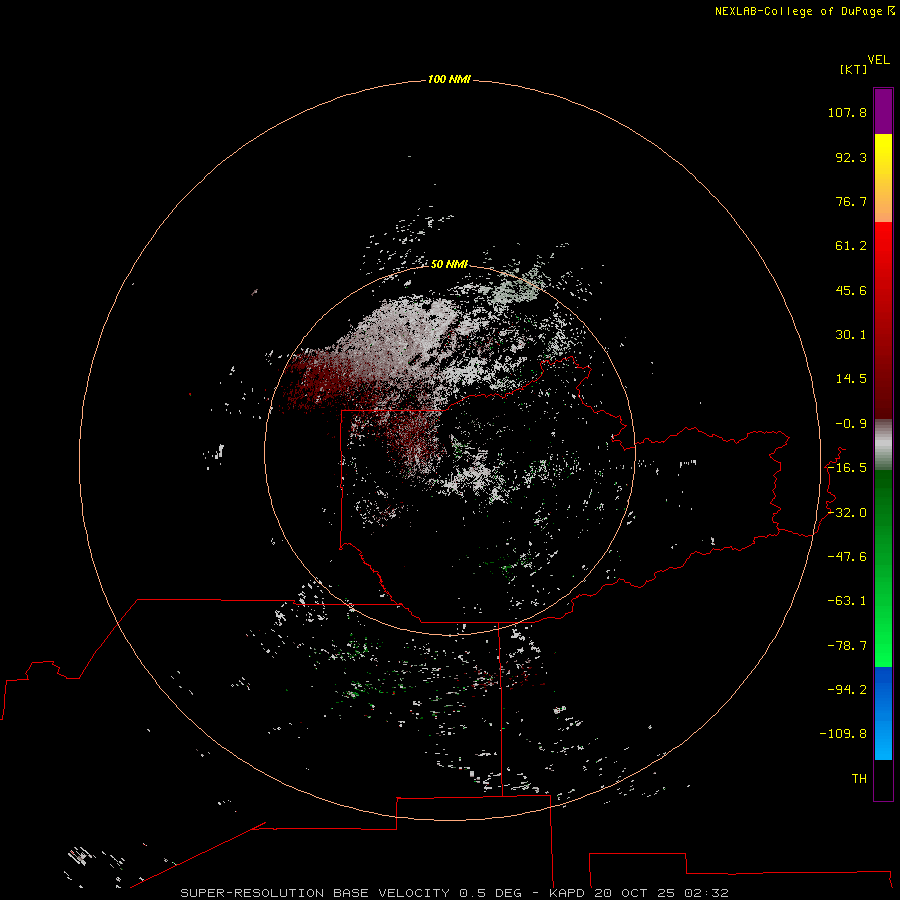Screen dimensions: 900x900
Task: Click the 14.5 velocity scale value
Action: pyautogui.click(x=851, y=379)
